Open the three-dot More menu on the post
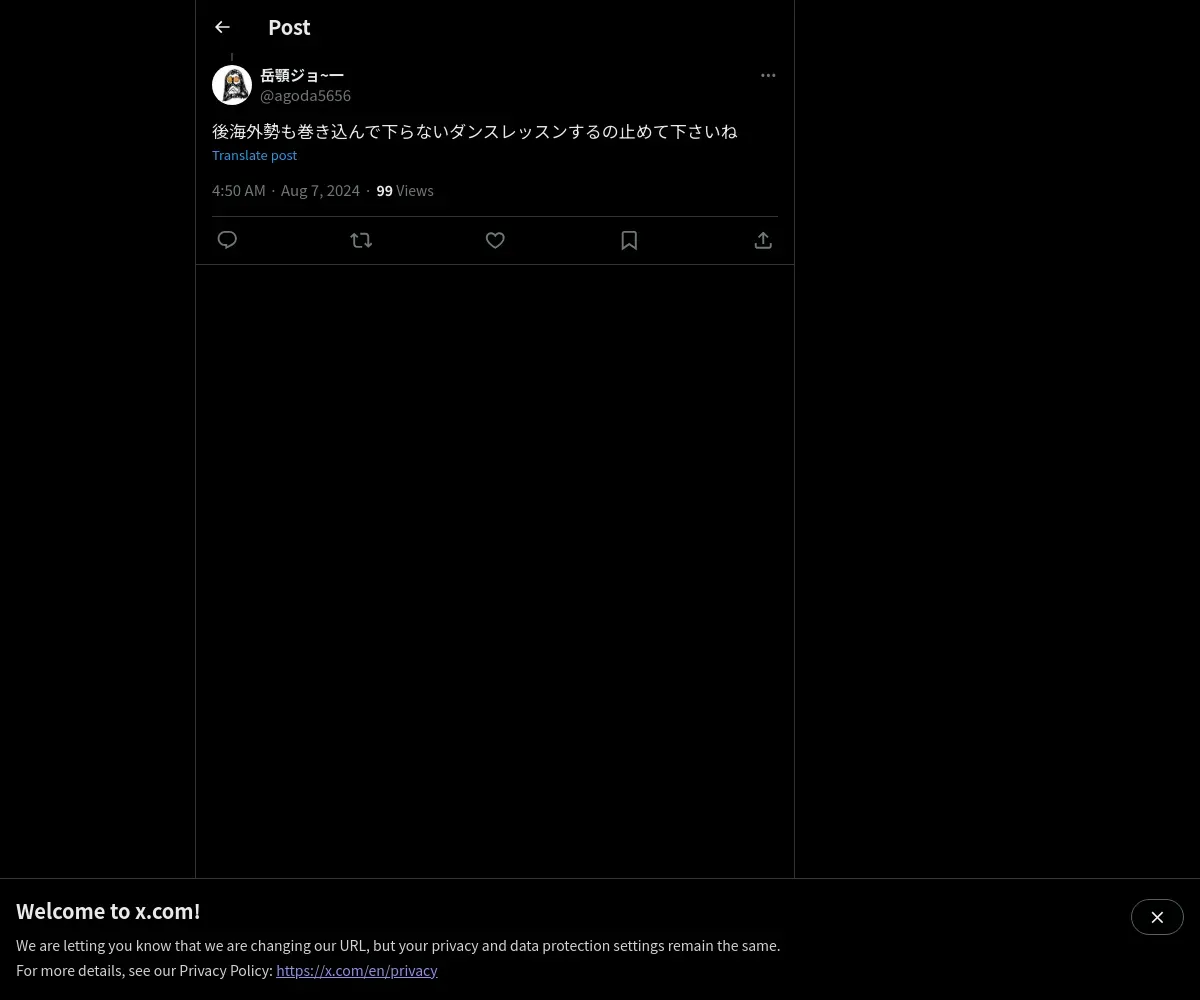Viewport: 1200px width, 1000px height. click(768, 75)
